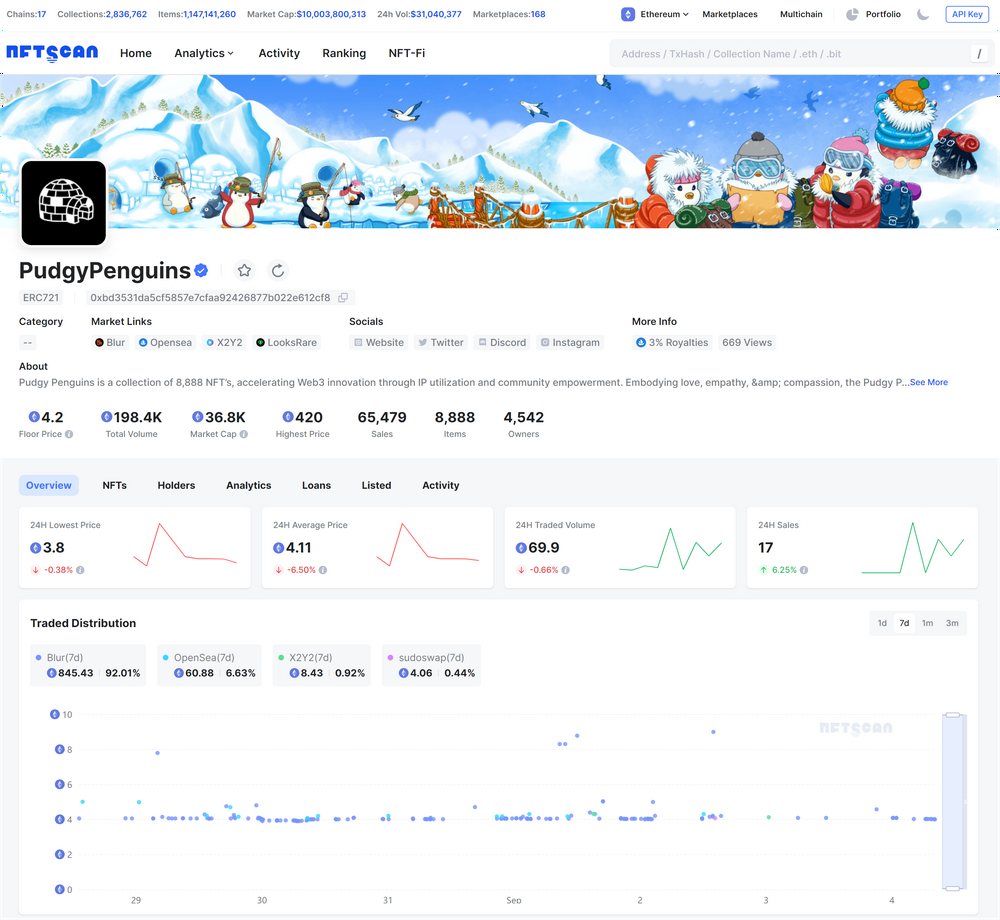
Task: Add PudgyPenguins to favorites with star icon
Action: (244, 271)
